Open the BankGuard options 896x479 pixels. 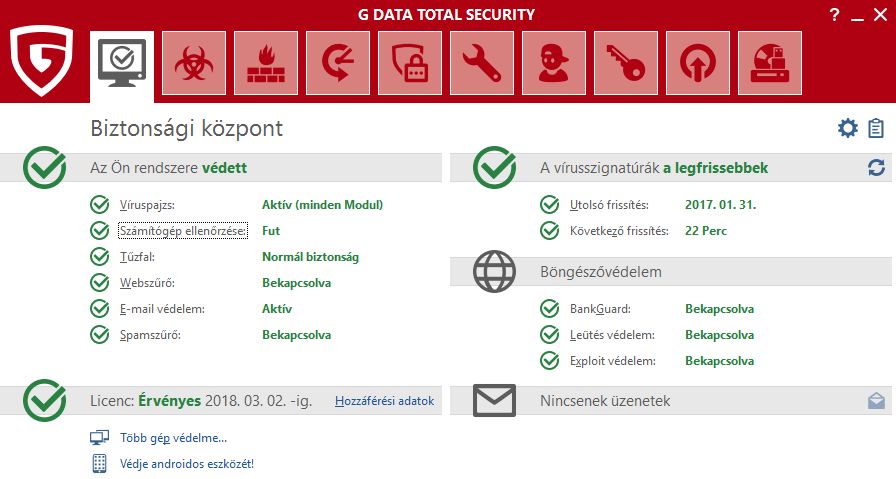[600, 309]
